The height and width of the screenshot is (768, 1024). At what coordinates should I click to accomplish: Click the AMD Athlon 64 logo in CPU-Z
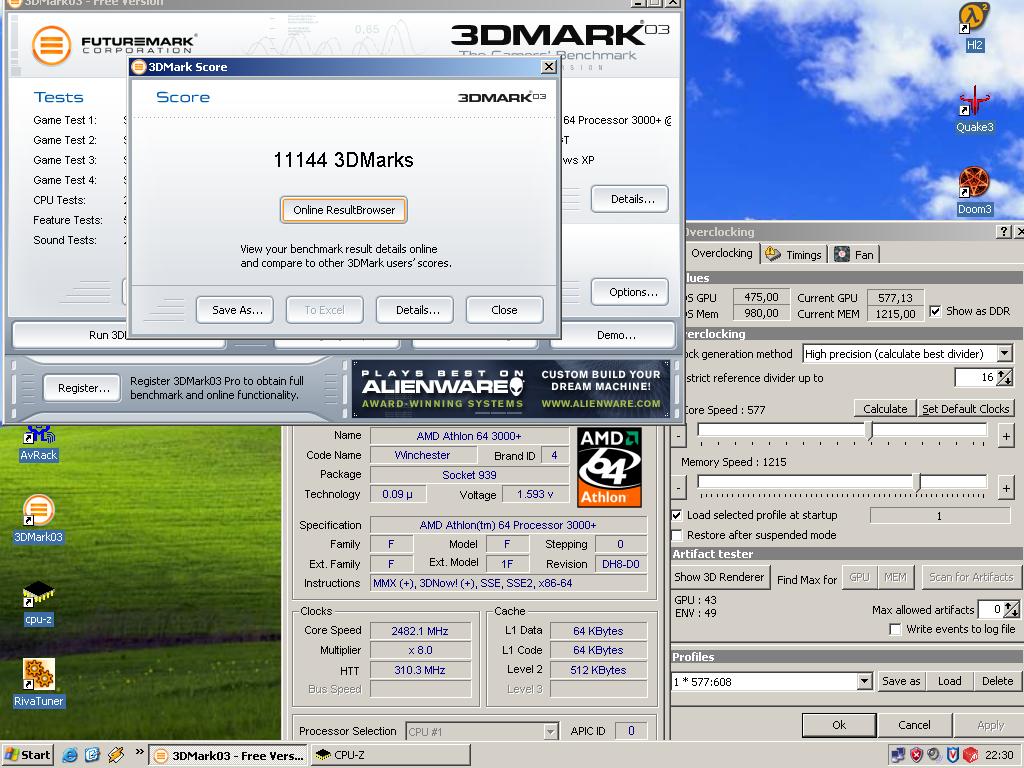609,467
